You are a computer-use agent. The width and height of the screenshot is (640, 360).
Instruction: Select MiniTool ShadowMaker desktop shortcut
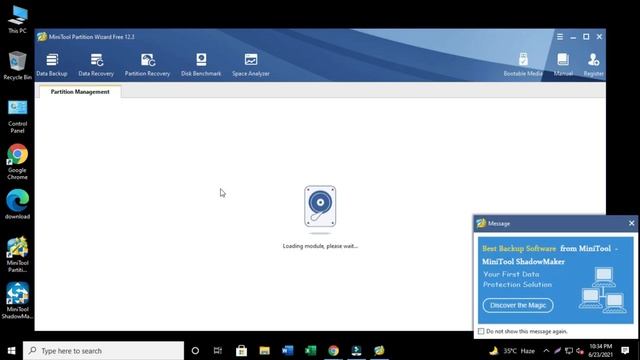[17, 301]
